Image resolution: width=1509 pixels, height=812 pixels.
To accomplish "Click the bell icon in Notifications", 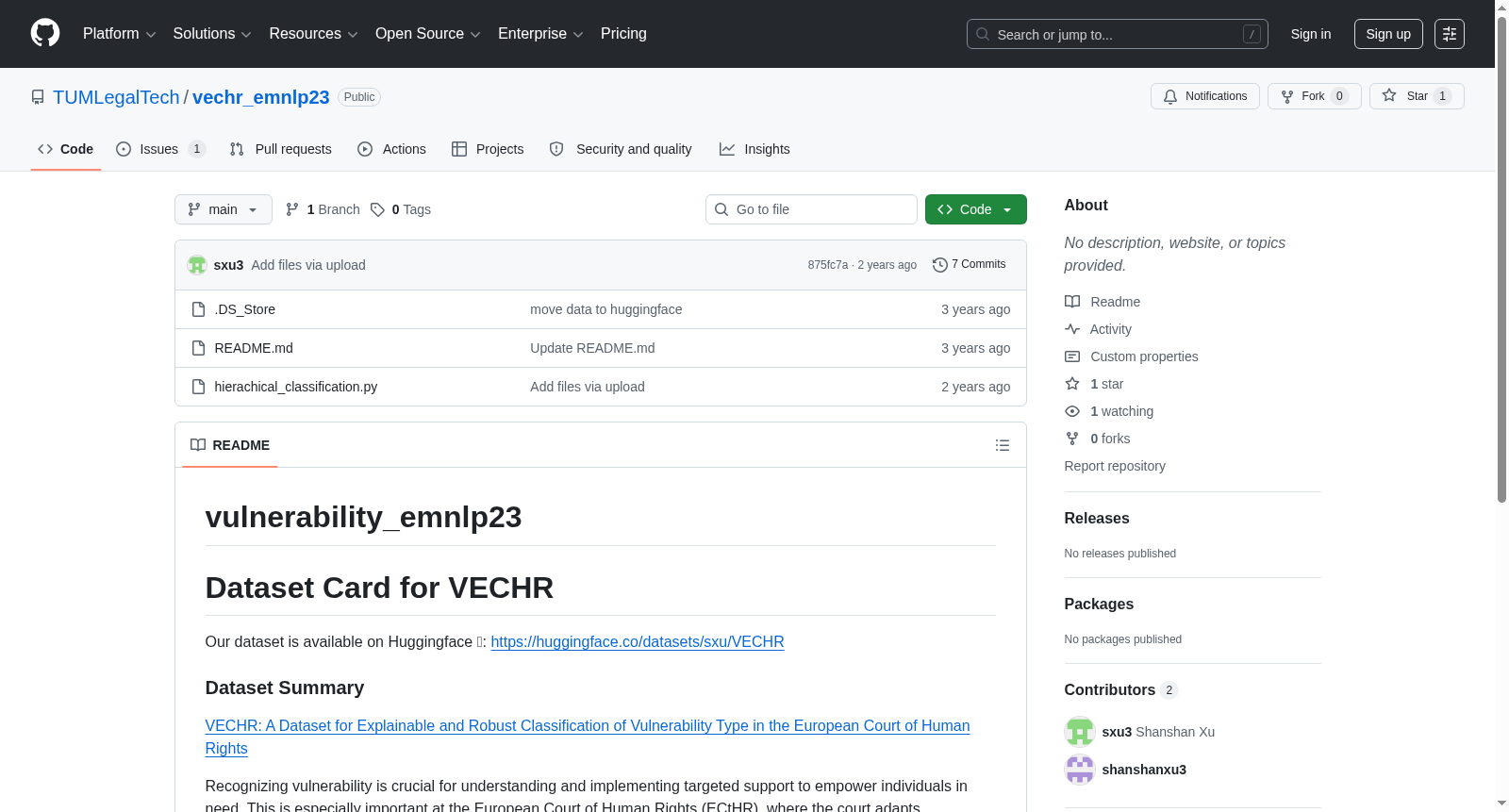I will pyautogui.click(x=1170, y=96).
